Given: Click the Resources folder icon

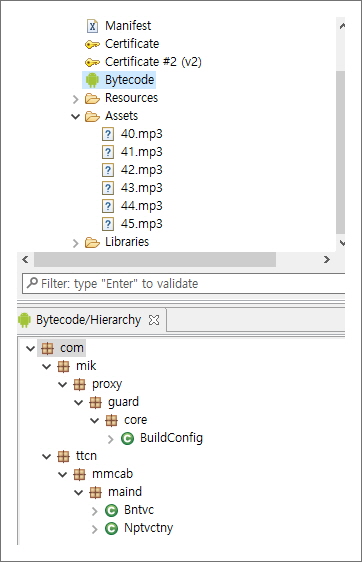Looking at the screenshot, I should 92,98.
